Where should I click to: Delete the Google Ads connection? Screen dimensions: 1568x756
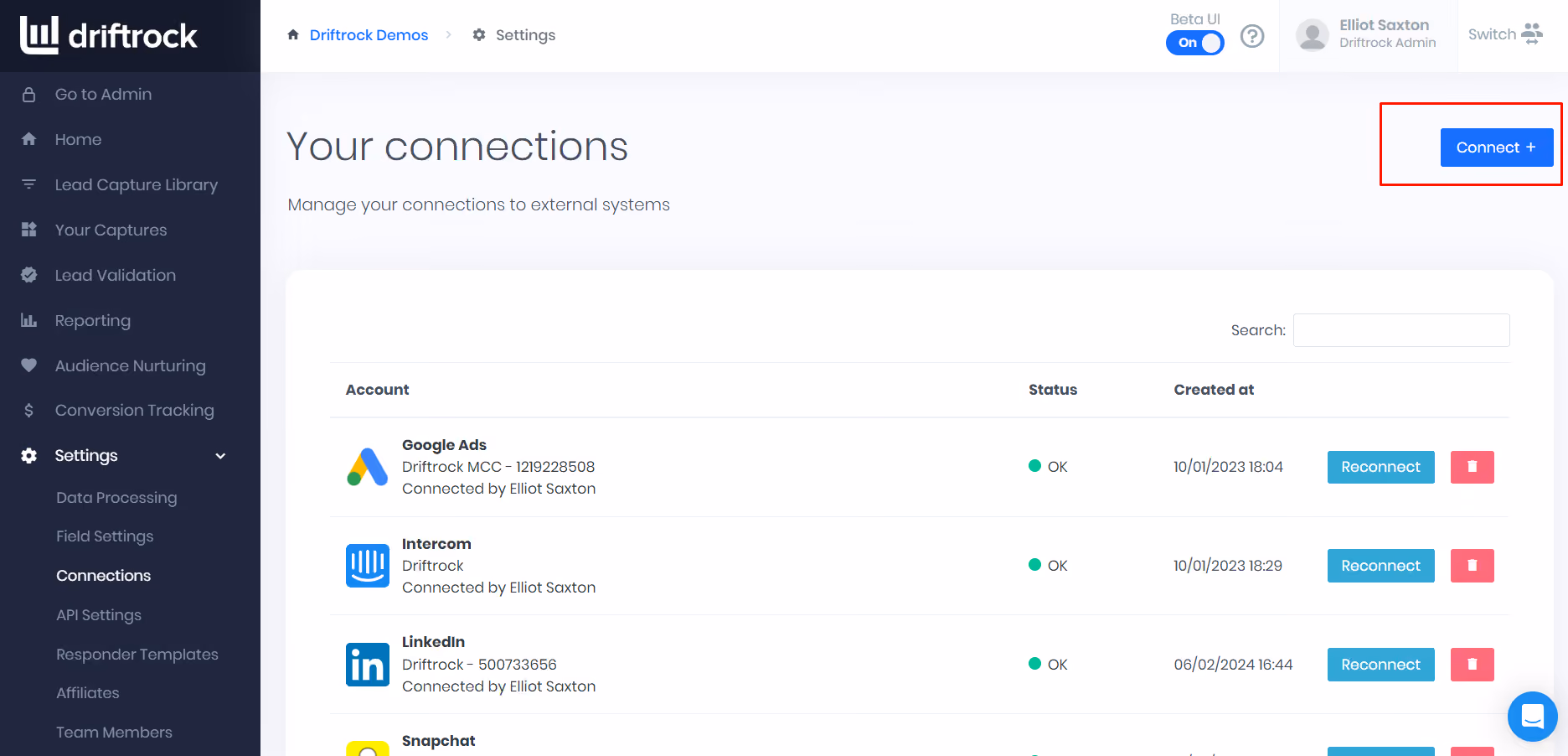click(1473, 467)
